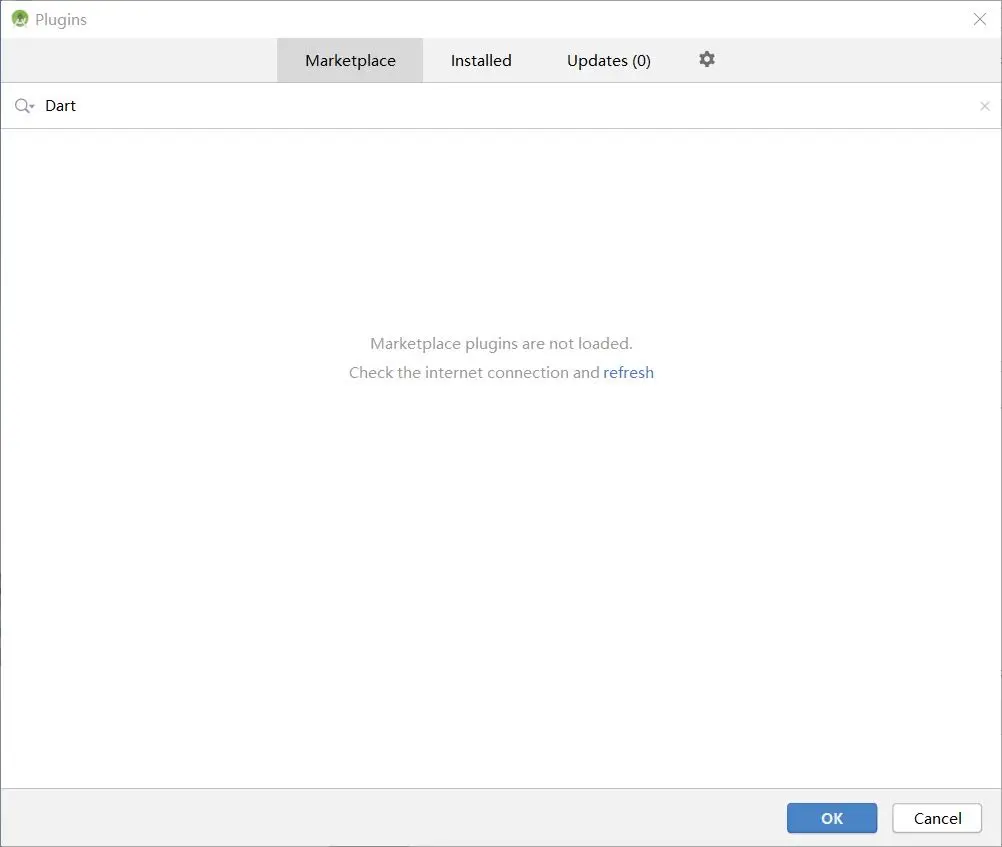The image size is (1002, 847).
Task: Dismiss dialog with Cancel button
Action: (x=937, y=818)
